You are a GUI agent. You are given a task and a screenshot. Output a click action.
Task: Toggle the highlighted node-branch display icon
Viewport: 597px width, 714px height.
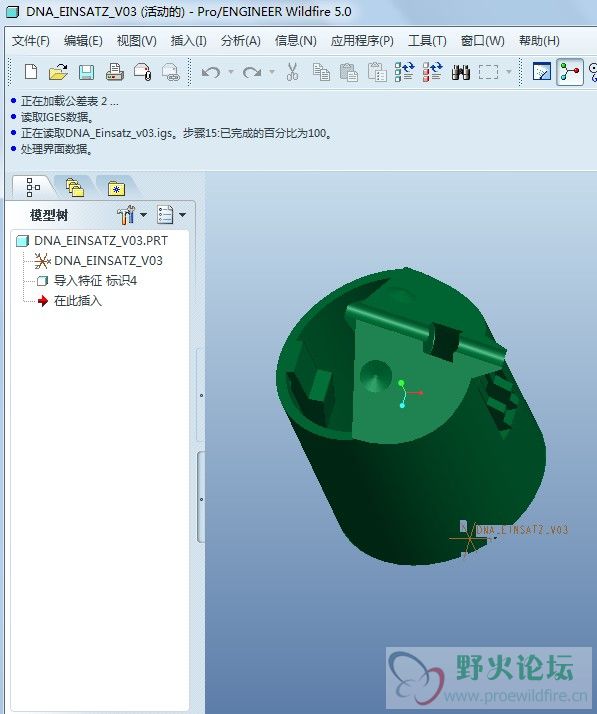pyautogui.click(x=570, y=72)
